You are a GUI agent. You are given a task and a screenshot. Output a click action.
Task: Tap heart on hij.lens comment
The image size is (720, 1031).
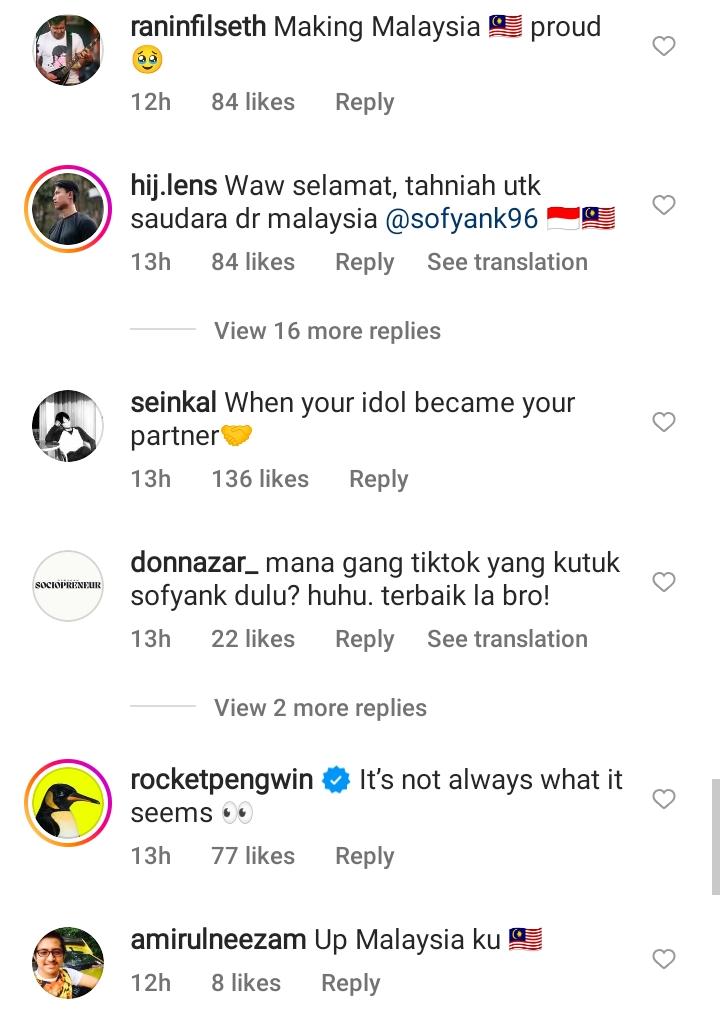click(x=663, y=206)
